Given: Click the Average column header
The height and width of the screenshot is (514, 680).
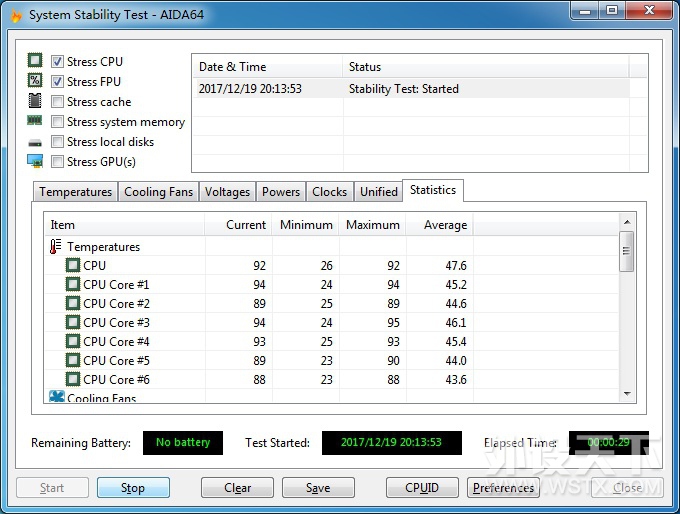Looking at the screenshot, I should click(x=440, y=225).
